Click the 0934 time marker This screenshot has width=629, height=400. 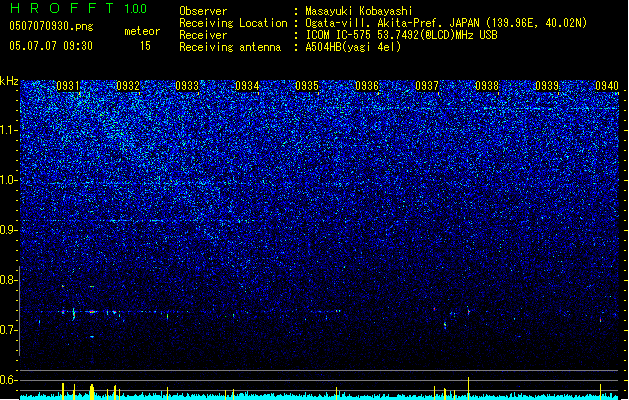click(247, 86)
